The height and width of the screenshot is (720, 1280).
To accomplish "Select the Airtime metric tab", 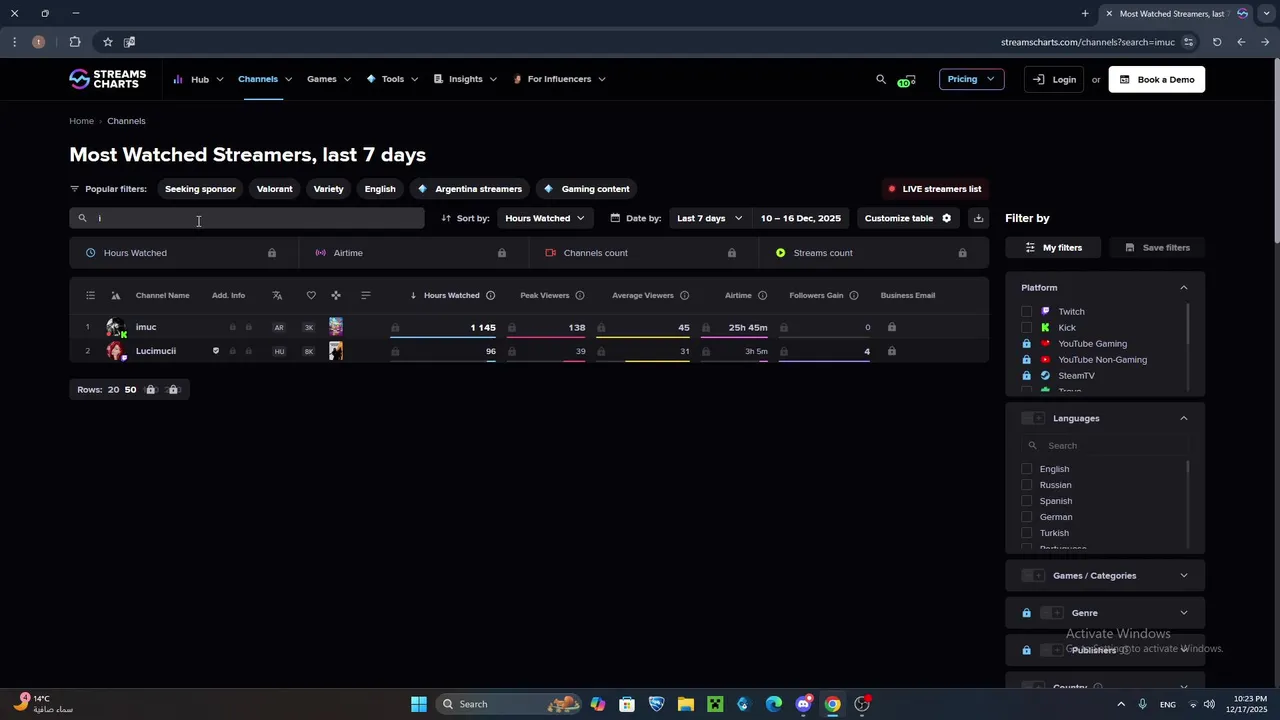I will tap(414, 253).
